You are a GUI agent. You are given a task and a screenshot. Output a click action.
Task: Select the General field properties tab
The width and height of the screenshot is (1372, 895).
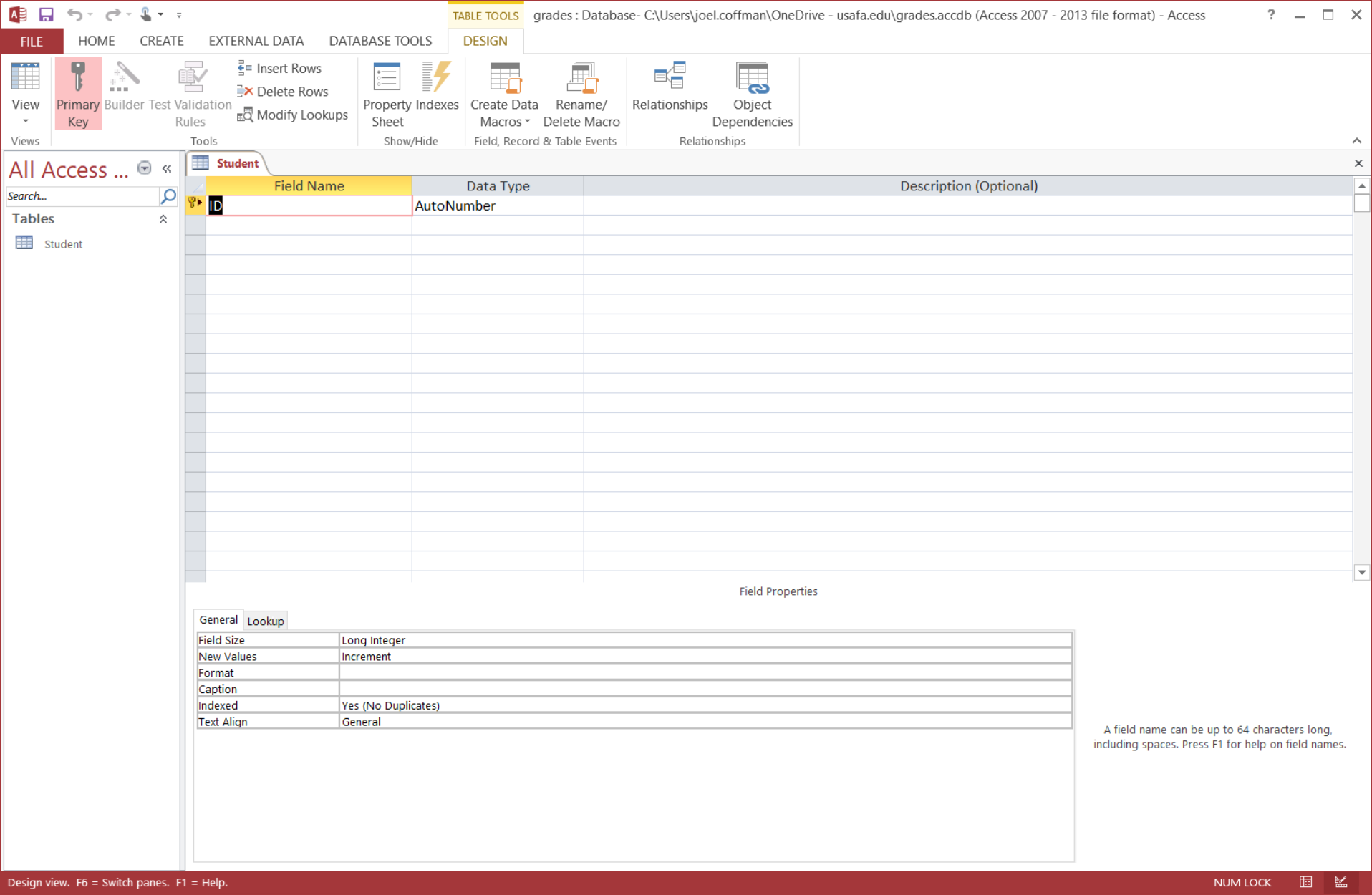point(218,620)
